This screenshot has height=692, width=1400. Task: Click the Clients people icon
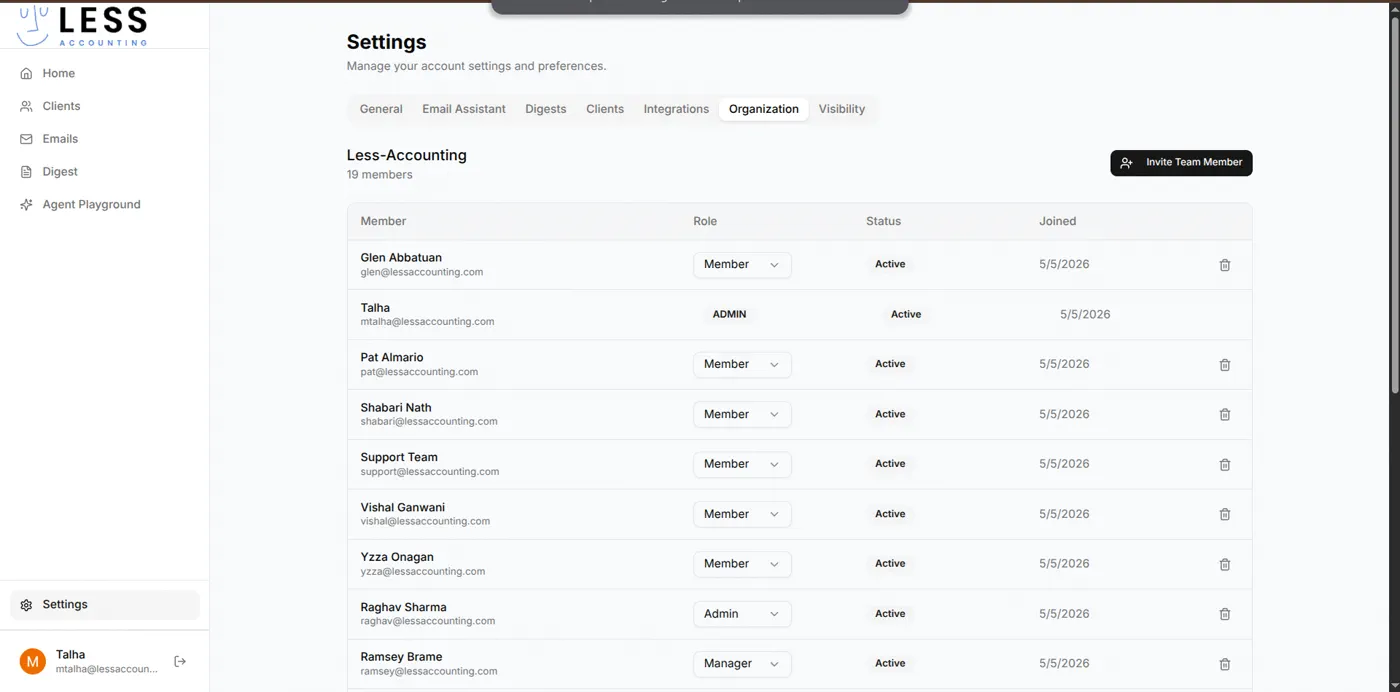click(26, 106)
